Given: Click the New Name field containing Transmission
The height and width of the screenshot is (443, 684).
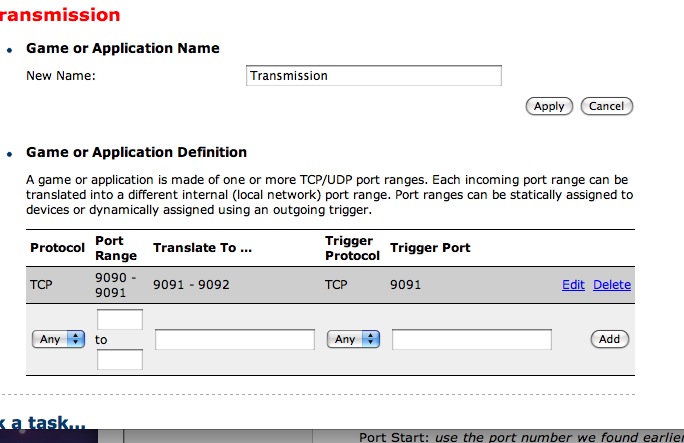Looking at the screenshot, I should point(374,75).
